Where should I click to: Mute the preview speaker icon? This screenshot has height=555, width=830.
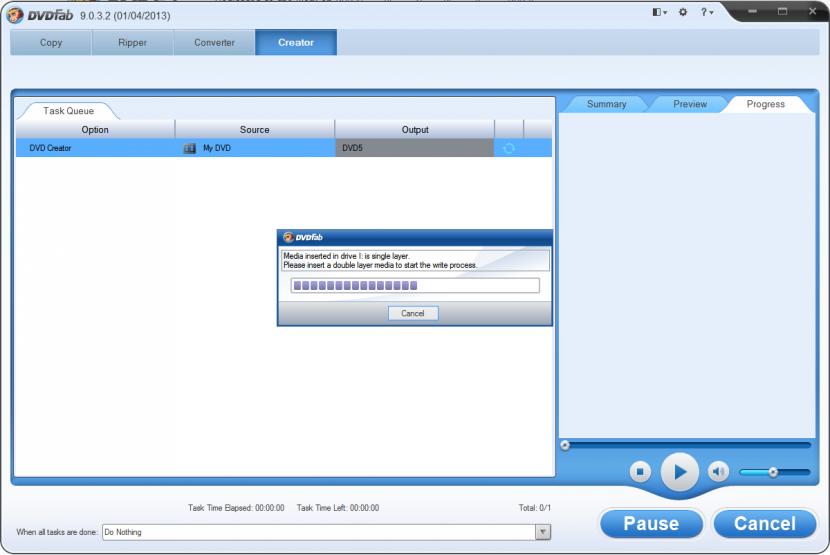(718, 471)
